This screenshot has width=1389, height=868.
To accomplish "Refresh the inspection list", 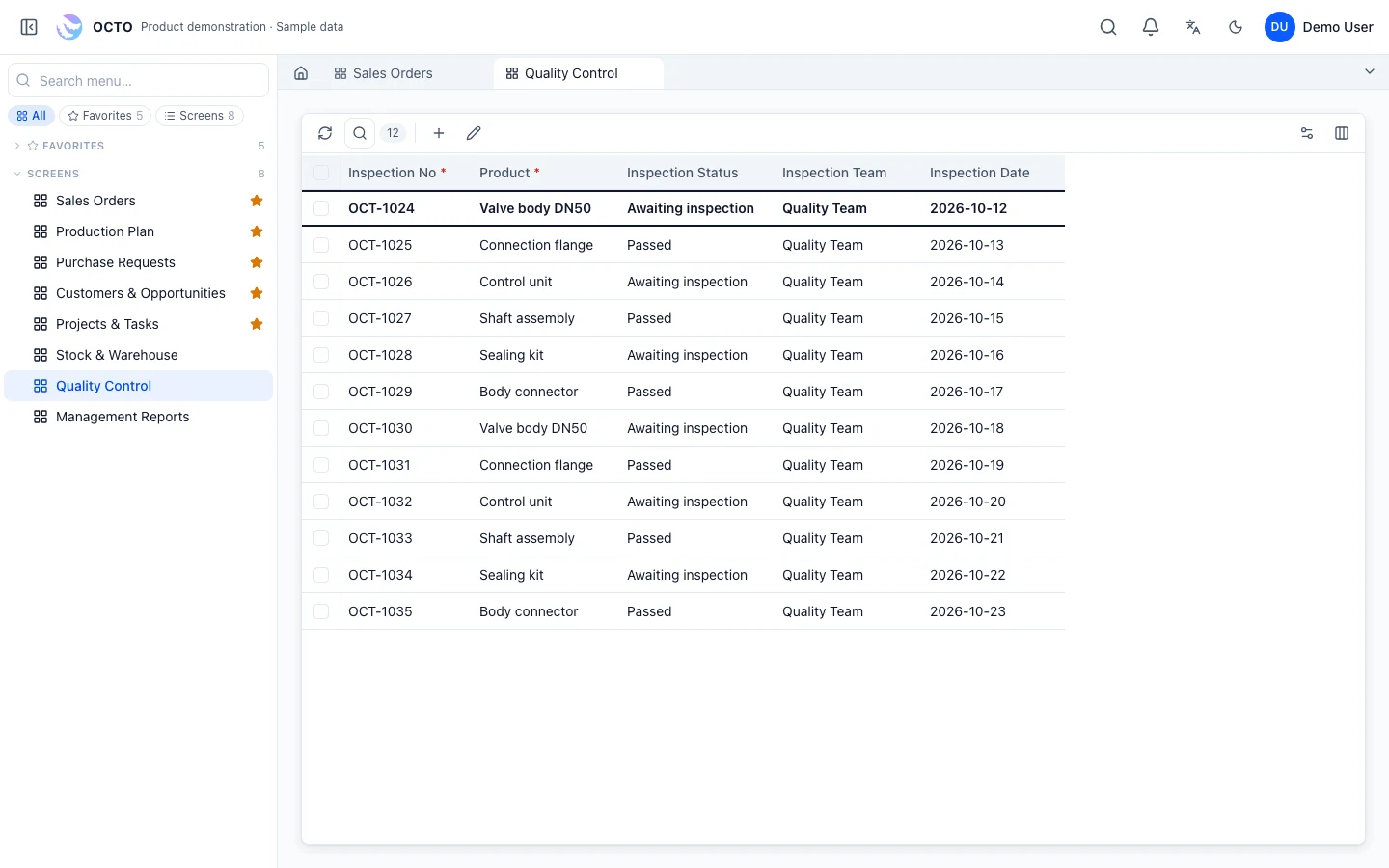I will pyautogui.click(x=325, y=133).
